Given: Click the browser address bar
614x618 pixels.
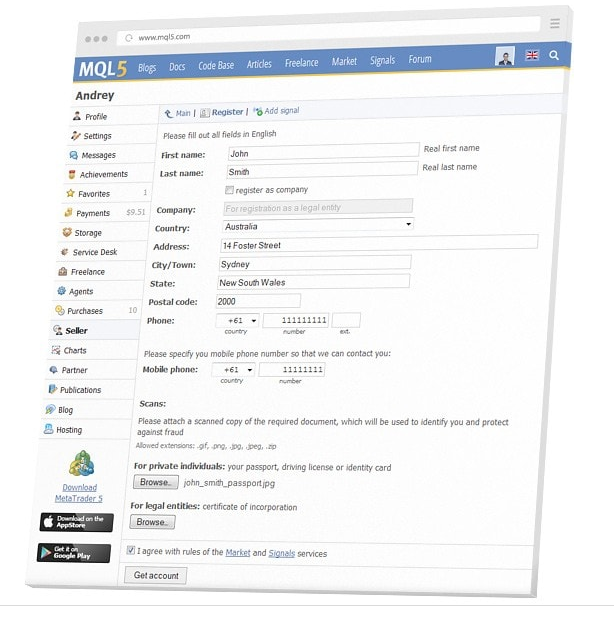Looking at the screenshot, I should tap(328, 31).
